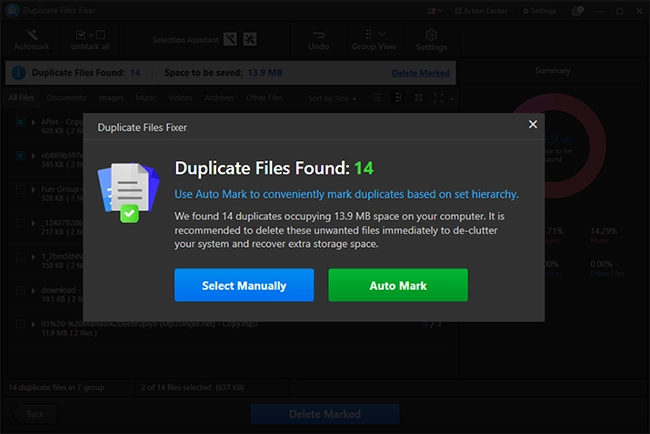
Task: Expand the download group
Action: click(33, 290)
